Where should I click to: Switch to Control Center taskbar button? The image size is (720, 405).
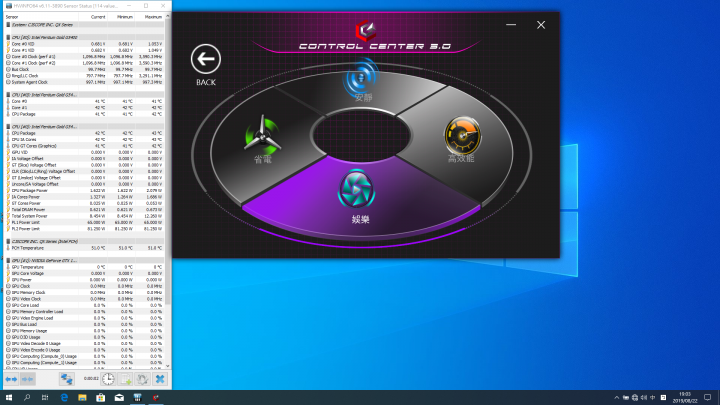[x=156, y=398]
